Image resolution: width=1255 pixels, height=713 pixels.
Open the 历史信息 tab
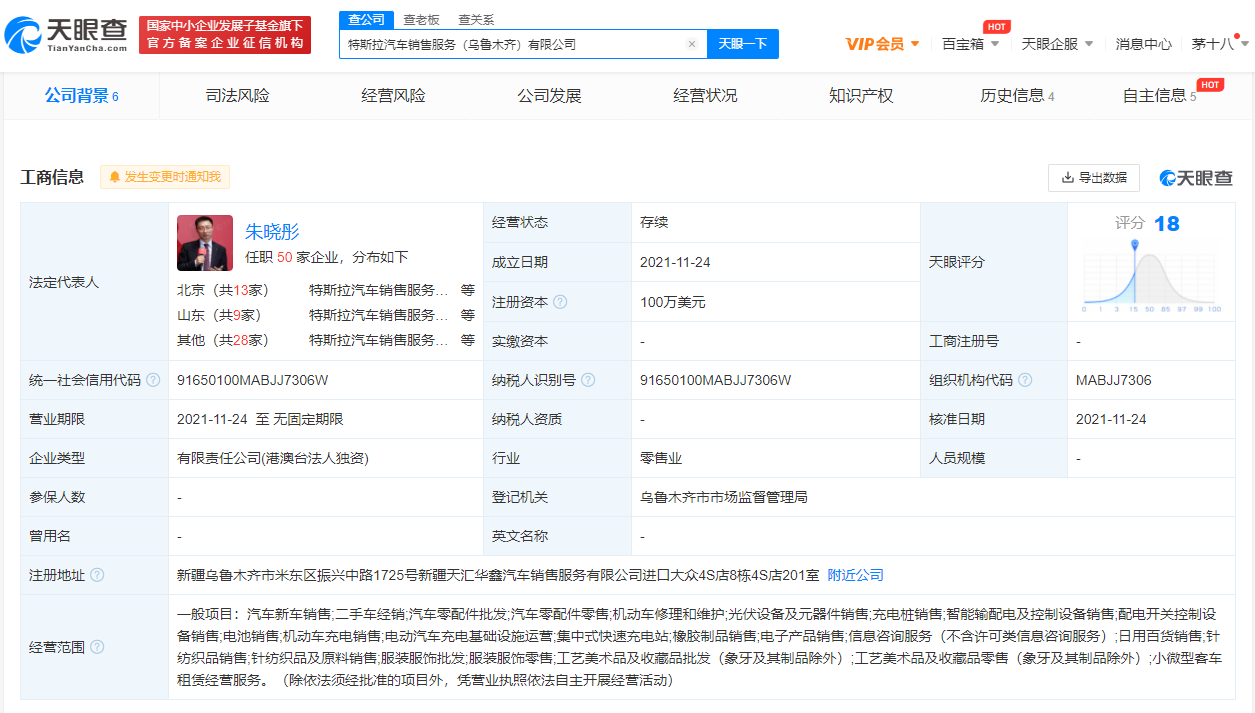(1017, 96)
